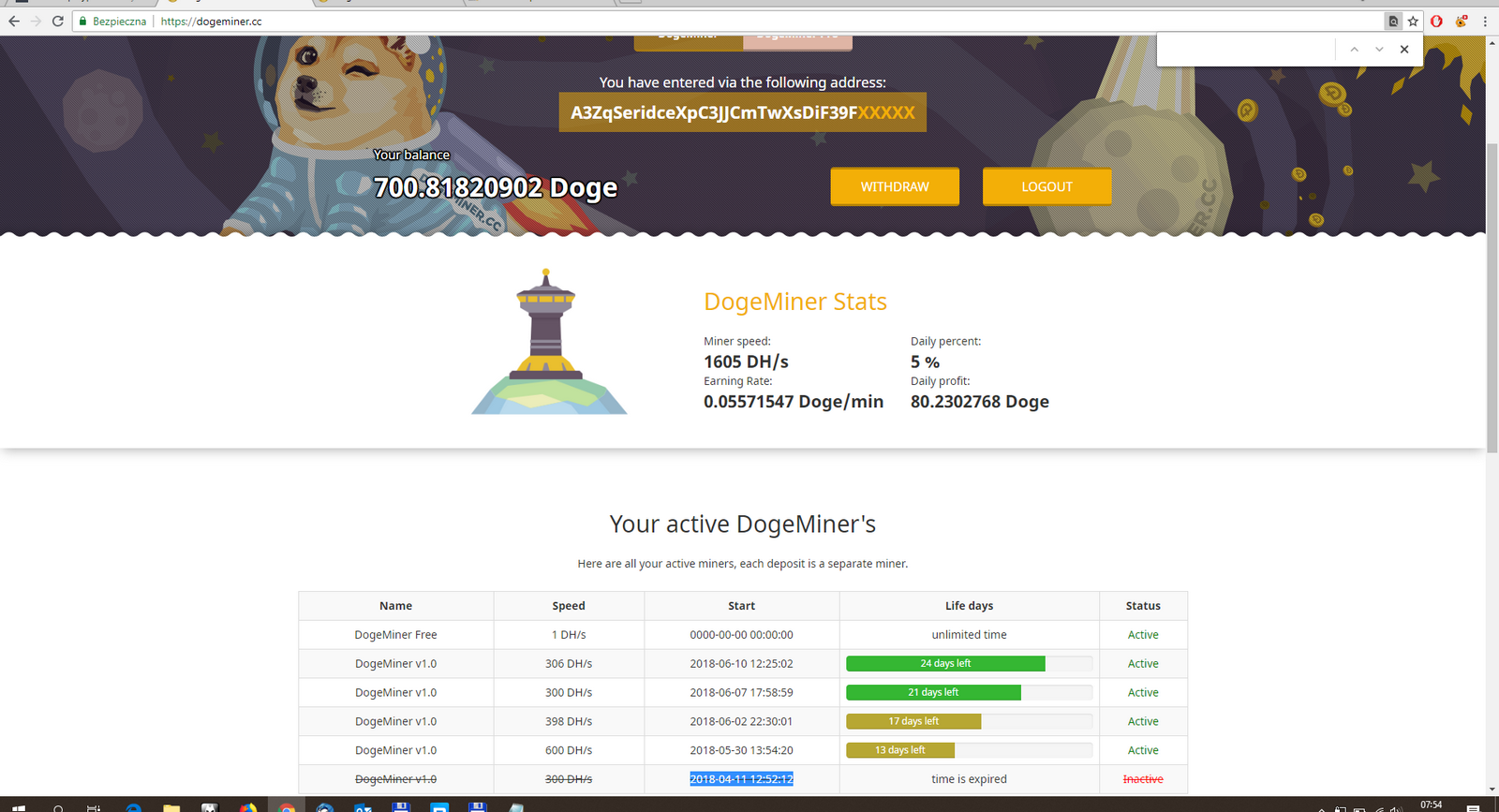Close the find bar
This screenshot has width=1499, height=812.
point(1404,50)
